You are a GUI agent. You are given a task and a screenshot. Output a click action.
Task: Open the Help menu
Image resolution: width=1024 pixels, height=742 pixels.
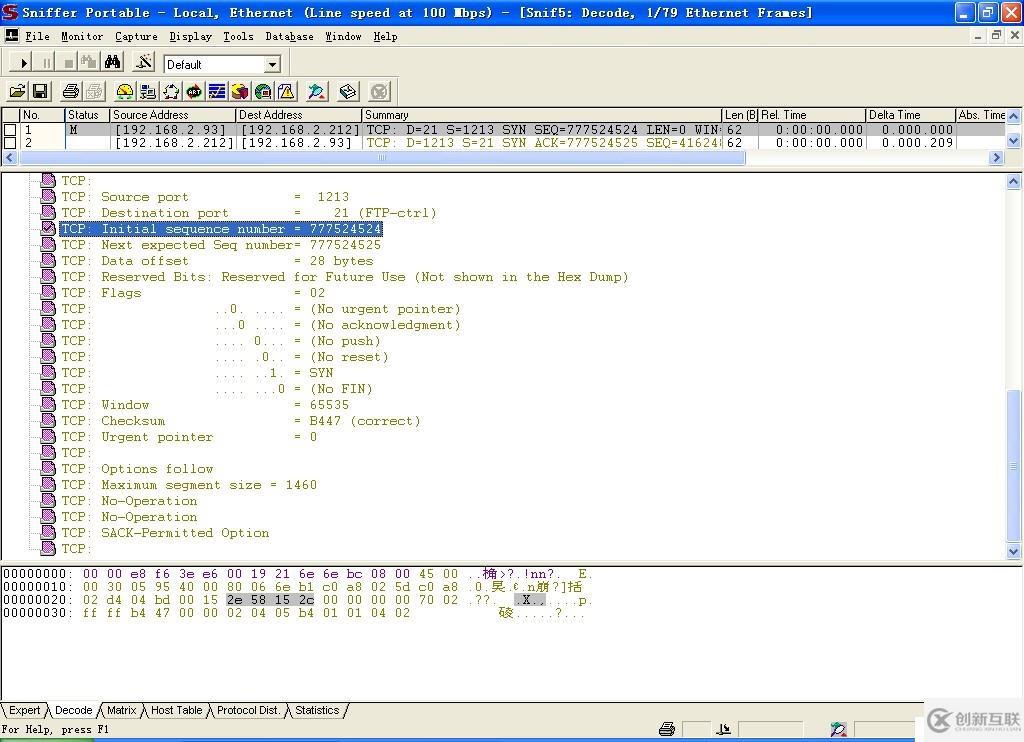385,37
